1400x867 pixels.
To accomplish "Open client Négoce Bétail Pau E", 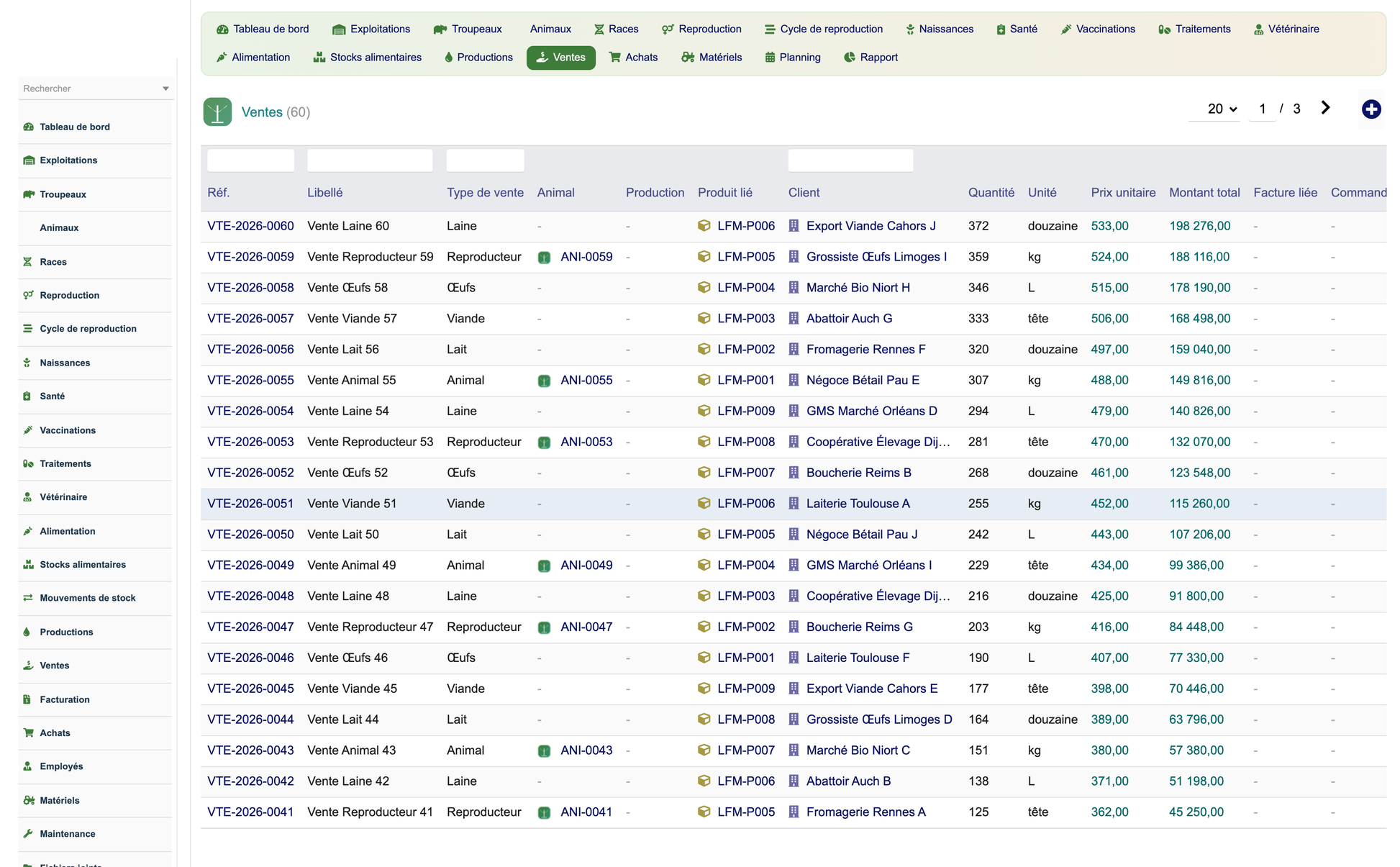I will coord(863,381).
